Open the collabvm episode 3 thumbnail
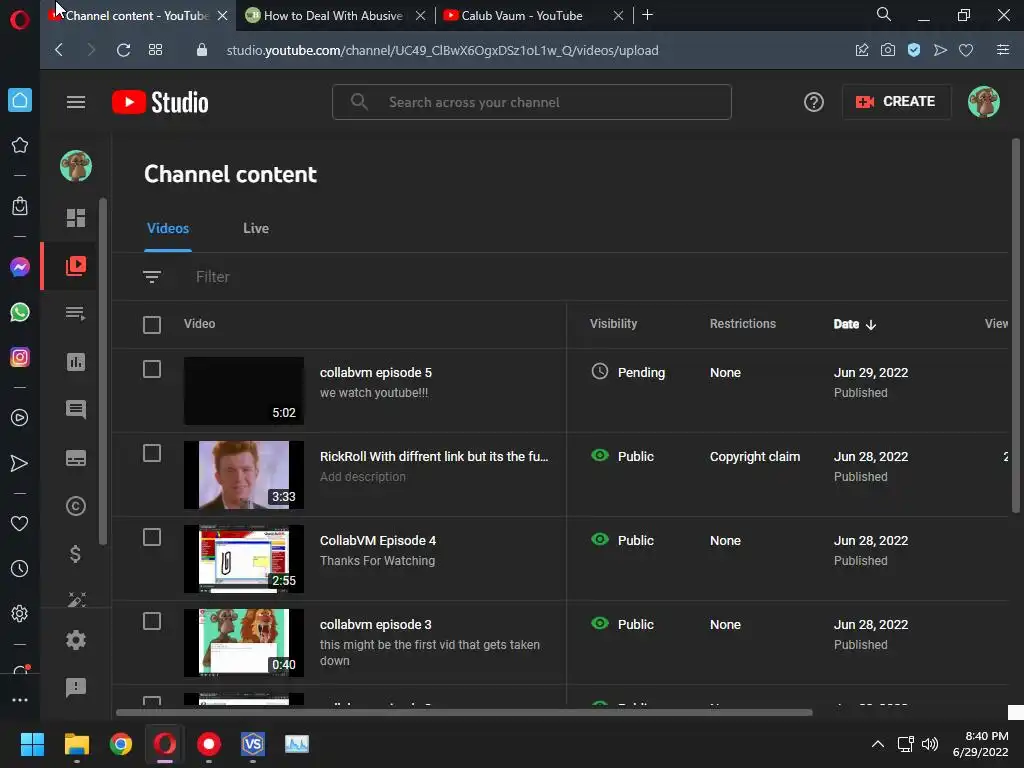The width and height of the screenshot is (1024, 768). point(244,643)
